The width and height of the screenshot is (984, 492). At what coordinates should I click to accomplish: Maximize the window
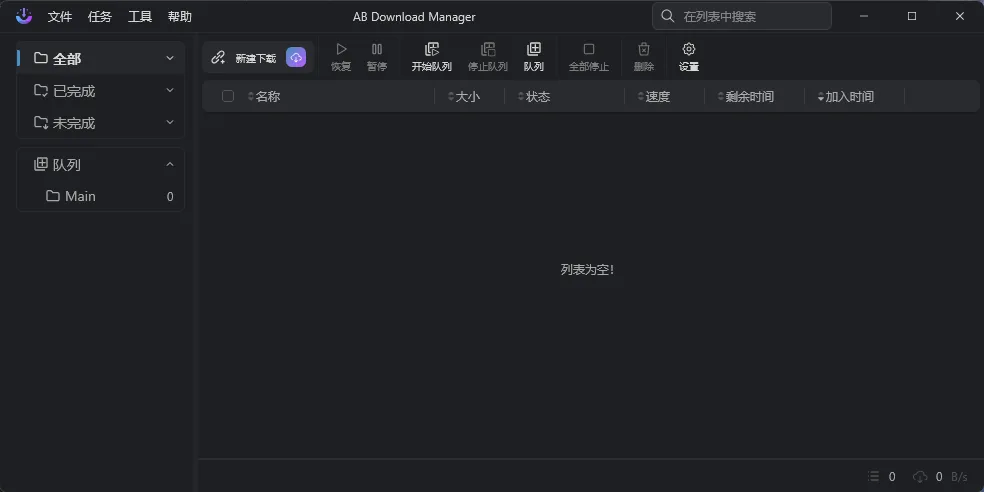912,16
